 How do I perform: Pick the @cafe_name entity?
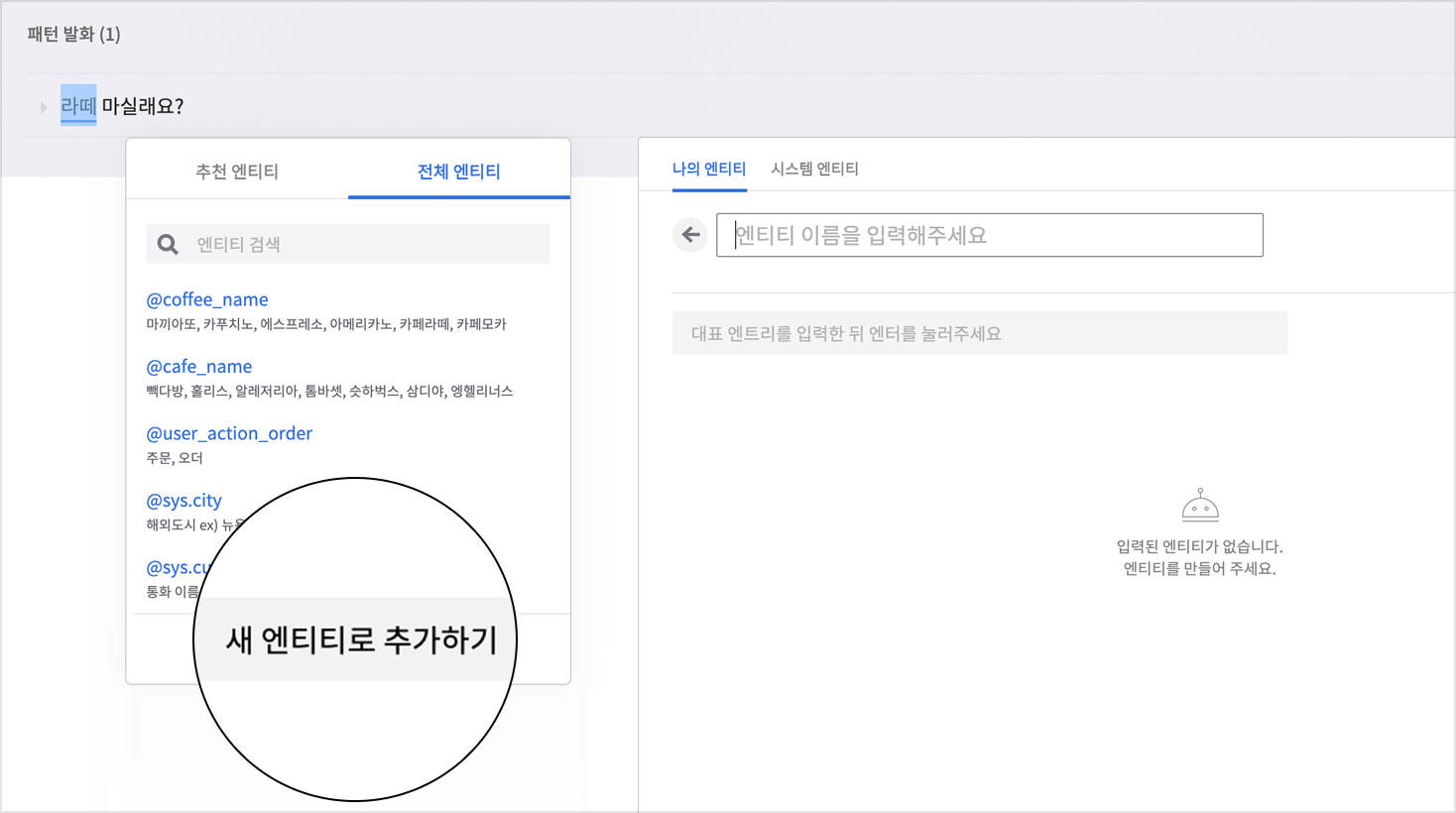[199, 367]
